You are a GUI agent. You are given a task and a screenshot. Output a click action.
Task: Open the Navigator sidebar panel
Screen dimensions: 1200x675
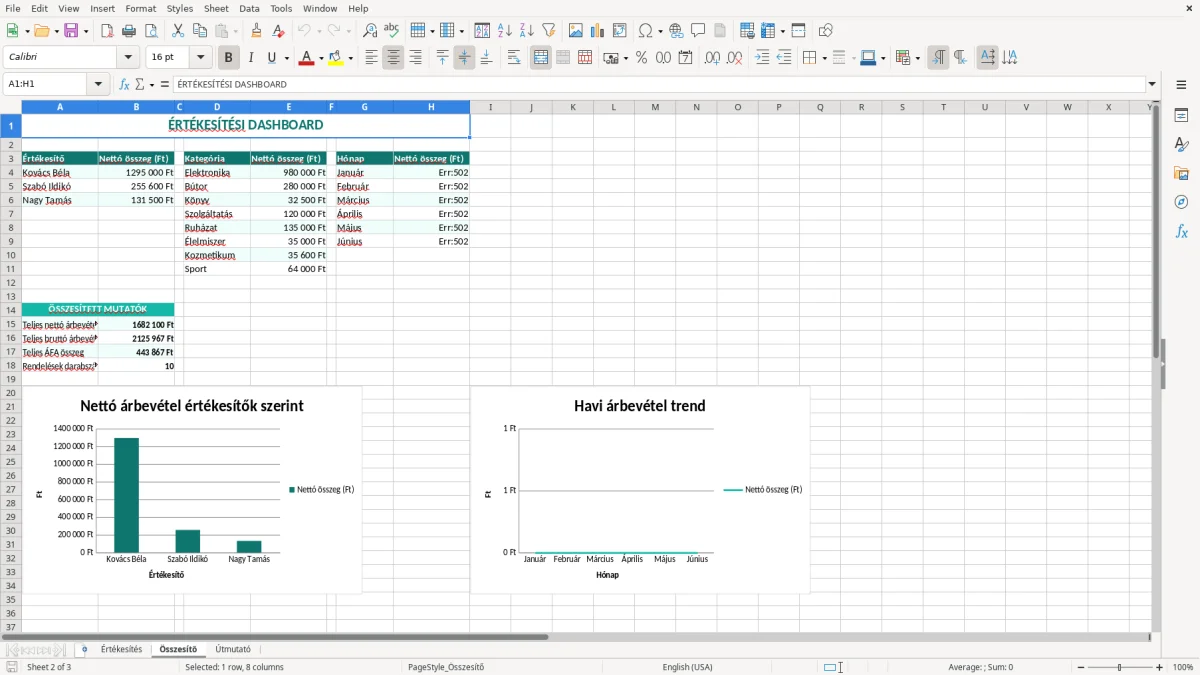click(x=1181, y=202)
